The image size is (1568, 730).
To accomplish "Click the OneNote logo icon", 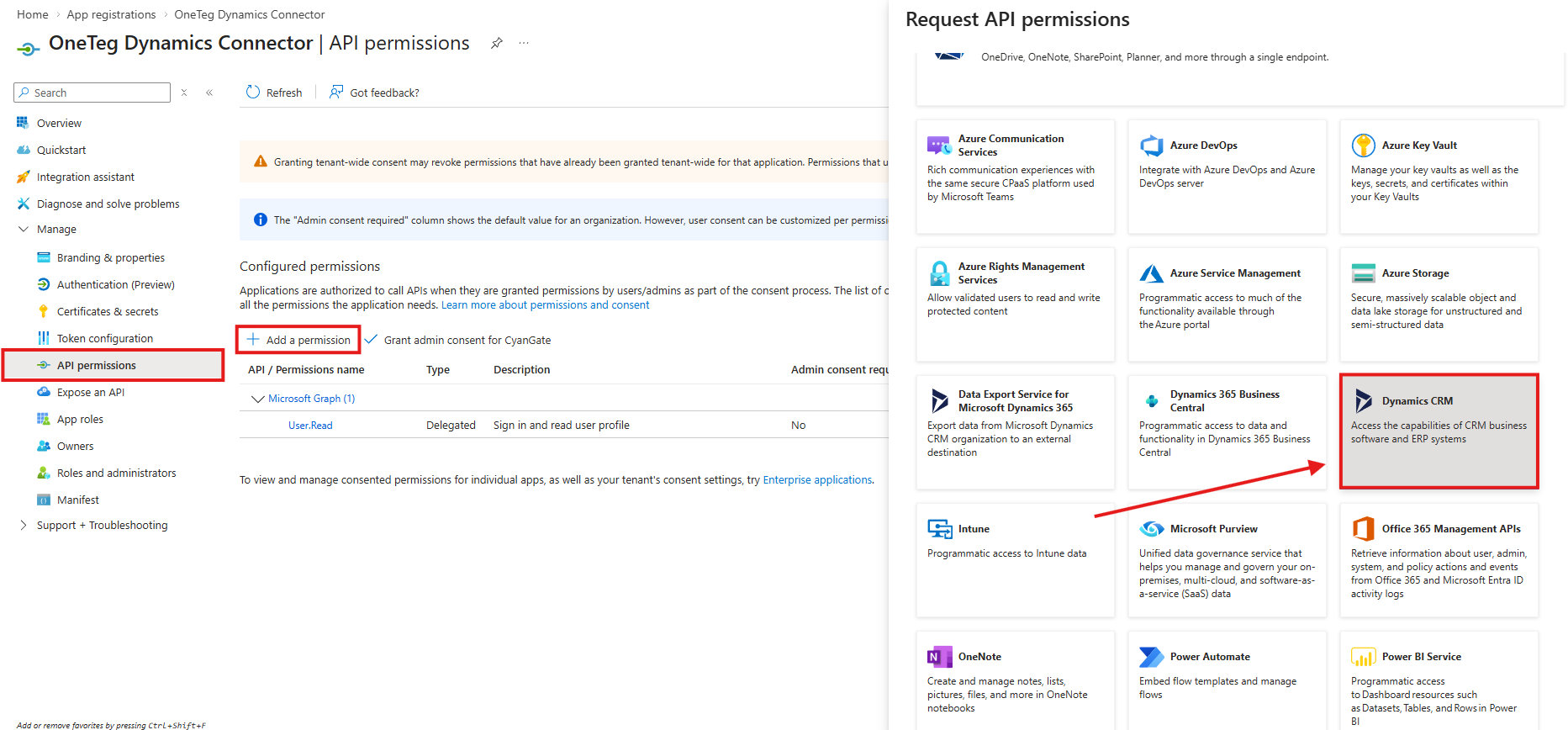I will [939, 657].
